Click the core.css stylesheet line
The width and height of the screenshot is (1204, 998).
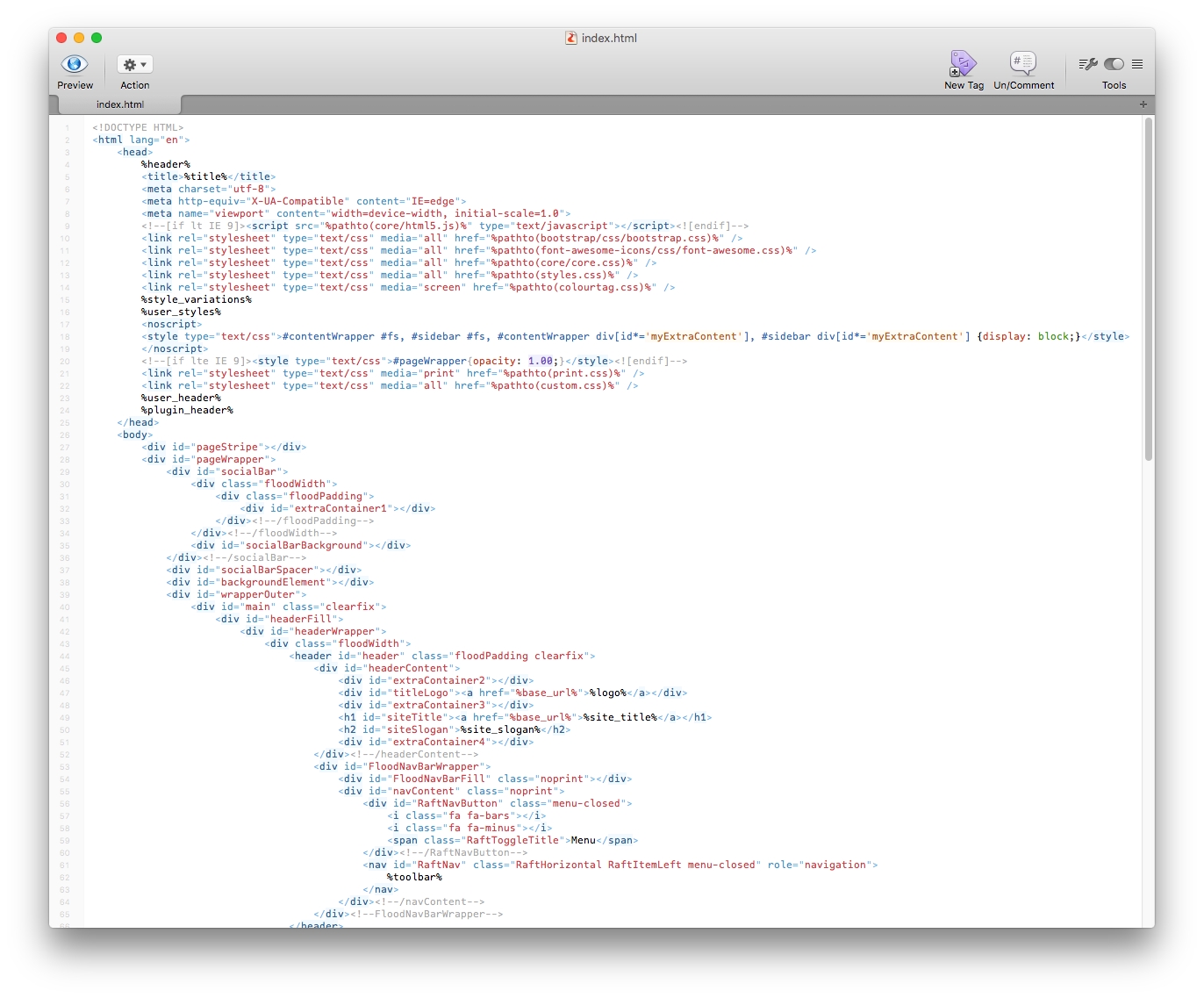click(399, 262)
